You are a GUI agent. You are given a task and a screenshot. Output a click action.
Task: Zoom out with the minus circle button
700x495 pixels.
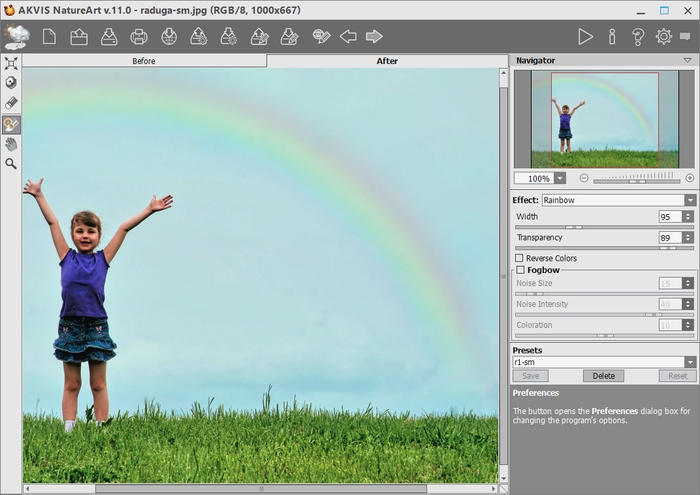point(584,178)
